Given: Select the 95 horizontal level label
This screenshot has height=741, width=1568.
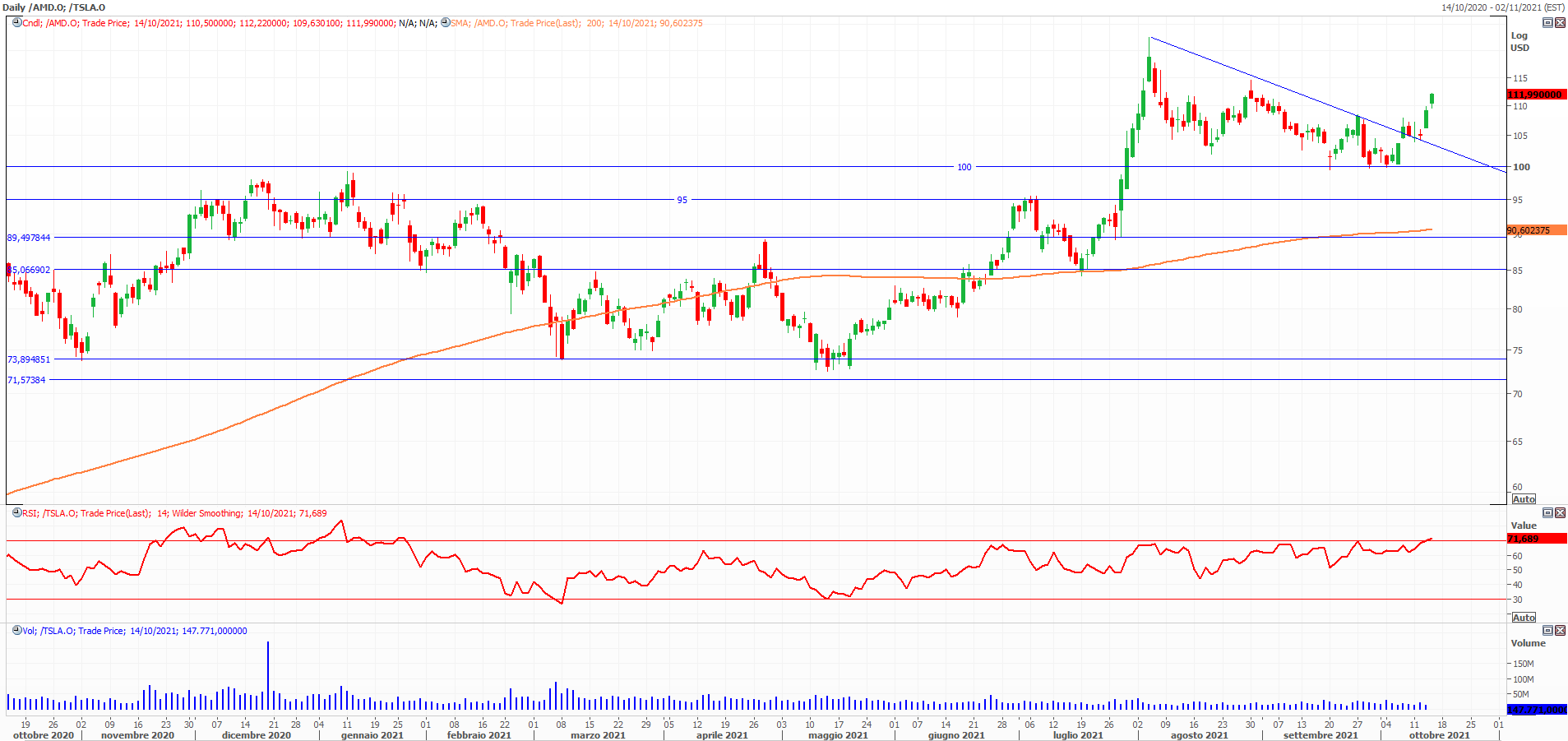Looking at the screenshot, I should [x=682, y=200].
